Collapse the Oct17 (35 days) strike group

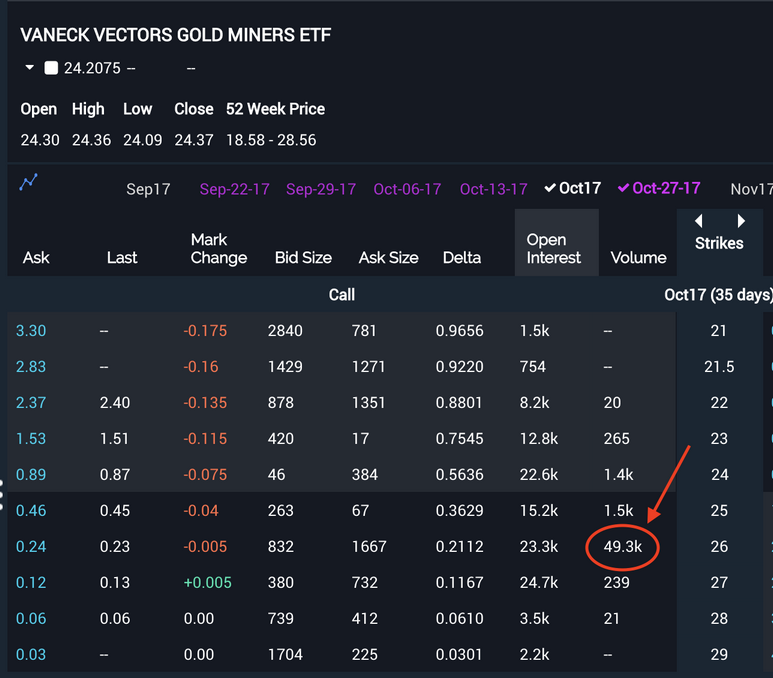click(718, 295)
